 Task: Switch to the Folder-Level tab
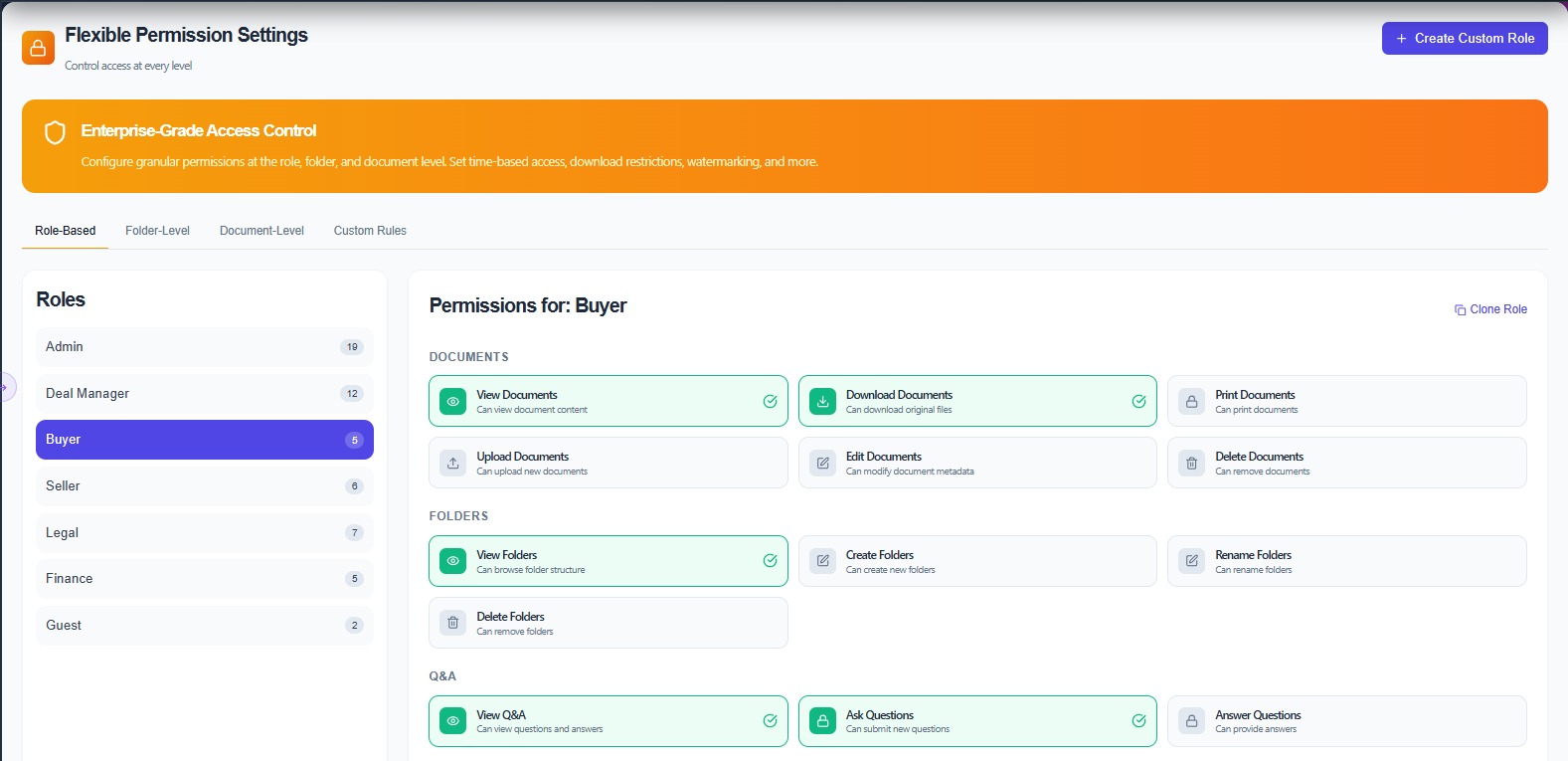coord(157,231)
